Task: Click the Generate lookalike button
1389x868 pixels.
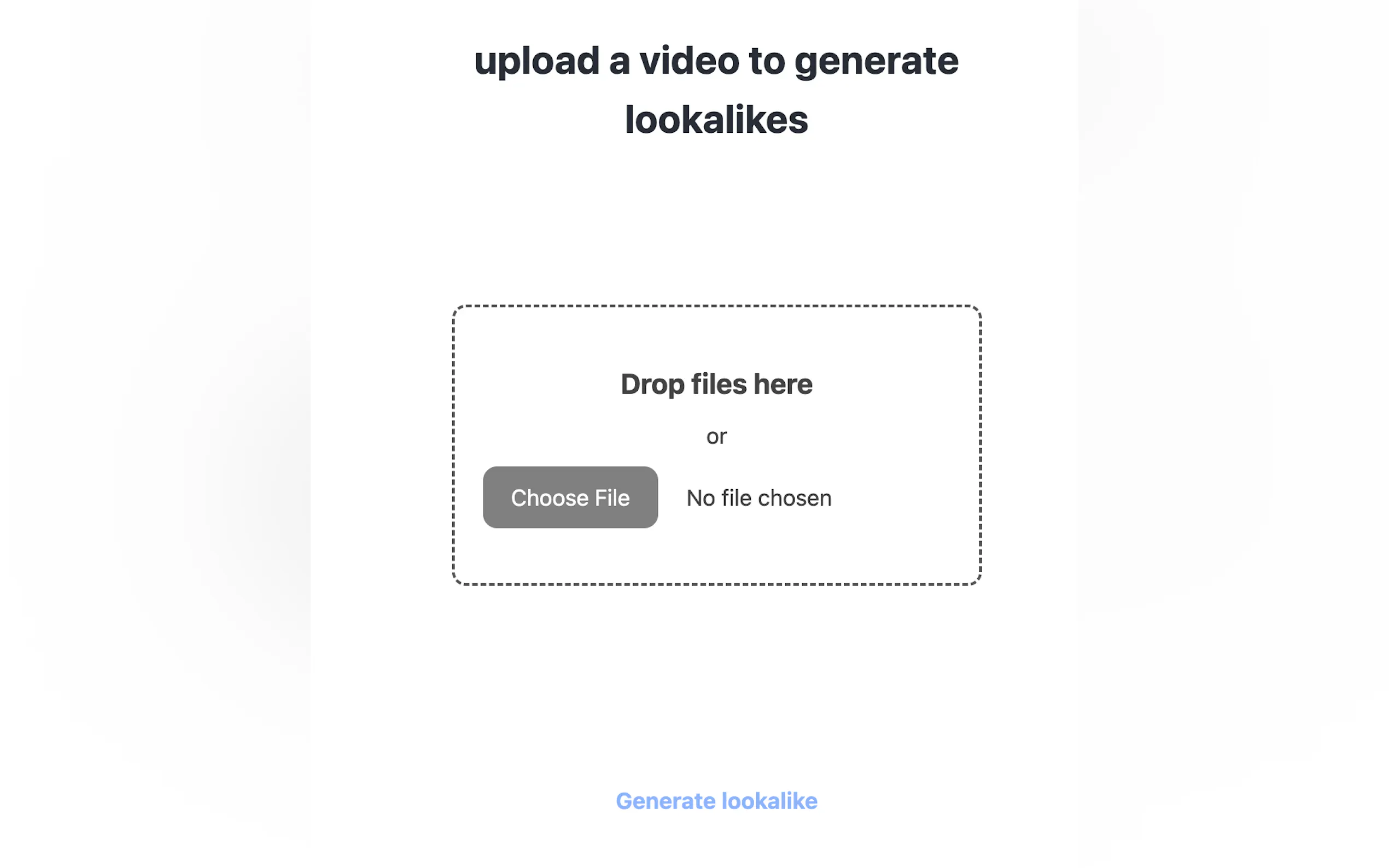Action: pyautogui.click(x=716, y=801)
